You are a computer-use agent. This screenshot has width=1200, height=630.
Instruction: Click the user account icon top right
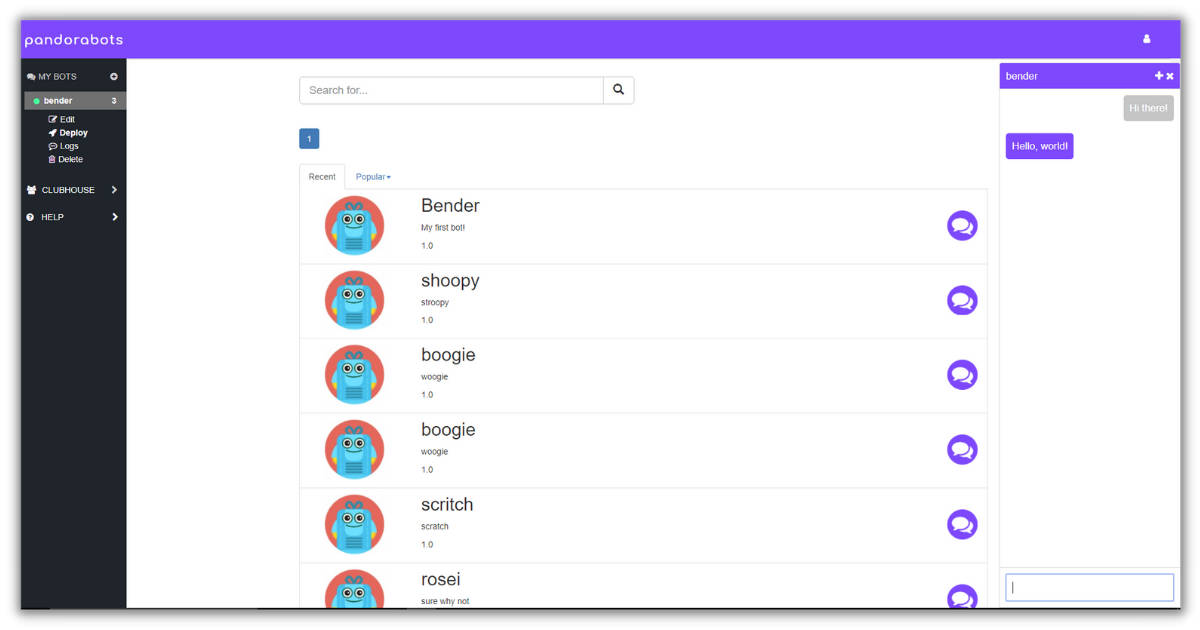click(1146, 38)
